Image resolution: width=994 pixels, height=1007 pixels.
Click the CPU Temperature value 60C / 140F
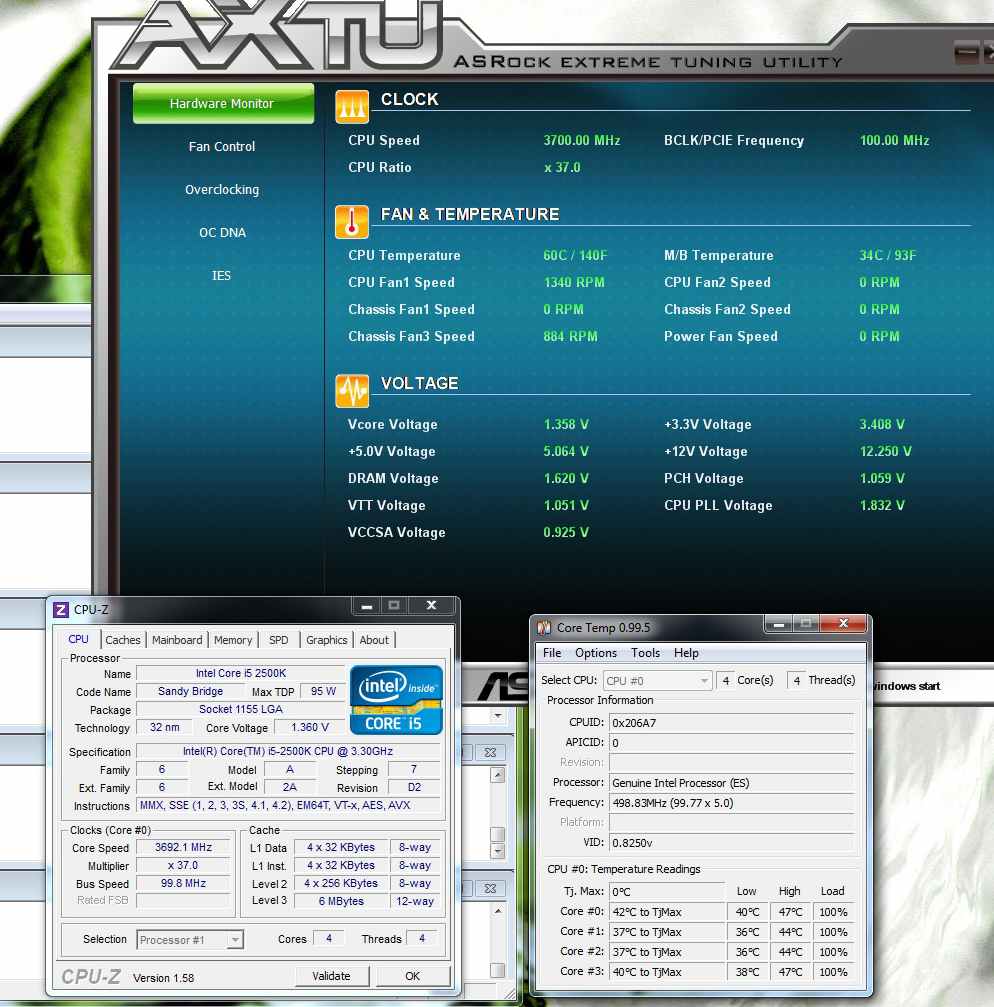(x=575, y=255)
